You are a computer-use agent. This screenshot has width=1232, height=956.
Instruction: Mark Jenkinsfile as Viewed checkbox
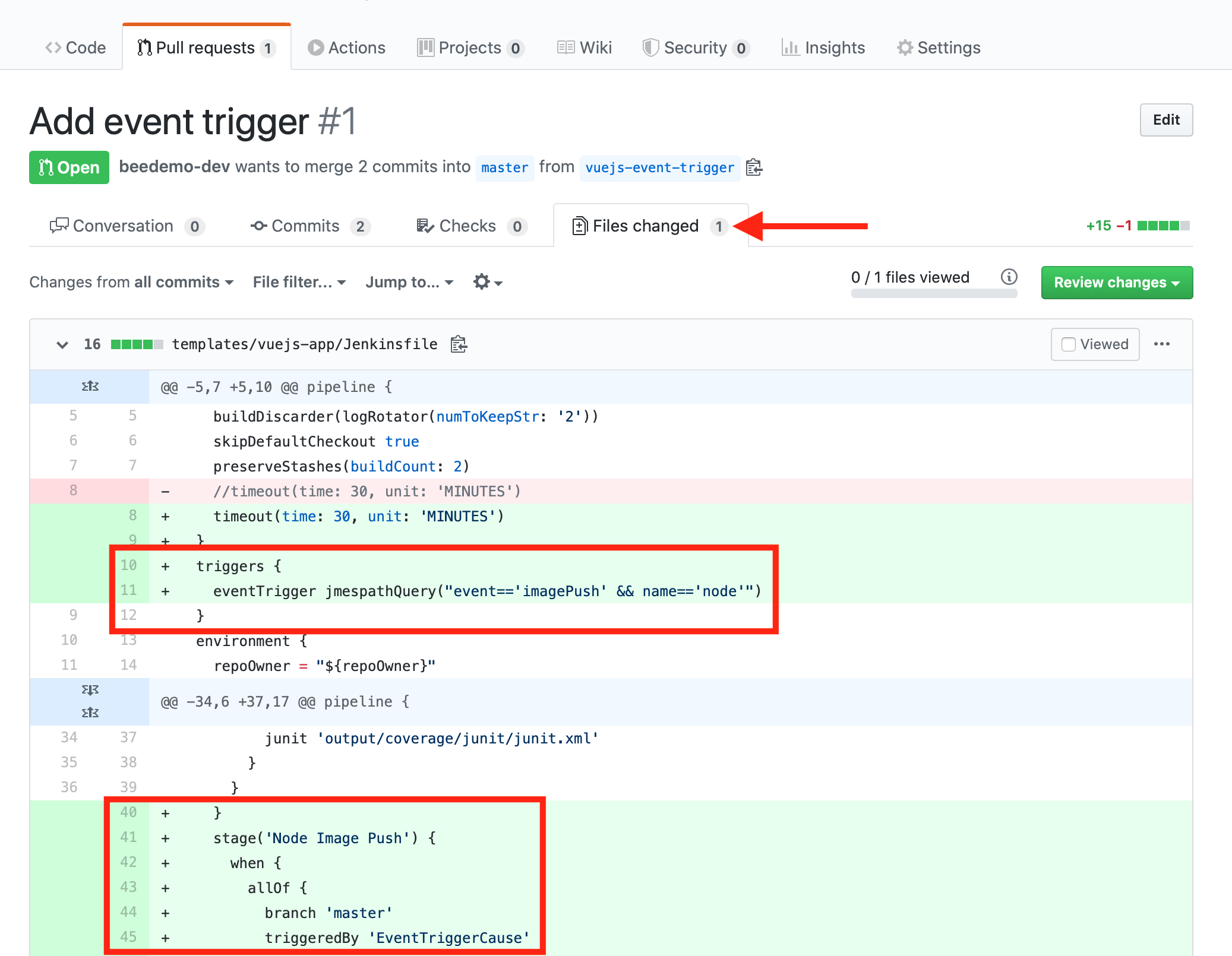pos(1068,344)
